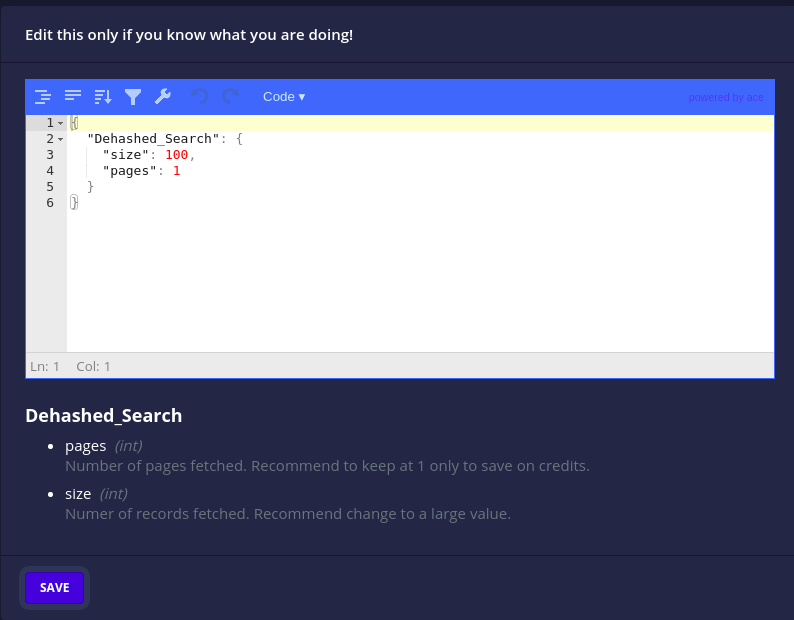This screenshot has width=794, height=620.
Task: Open the powered by ace link
Action: 726,97
